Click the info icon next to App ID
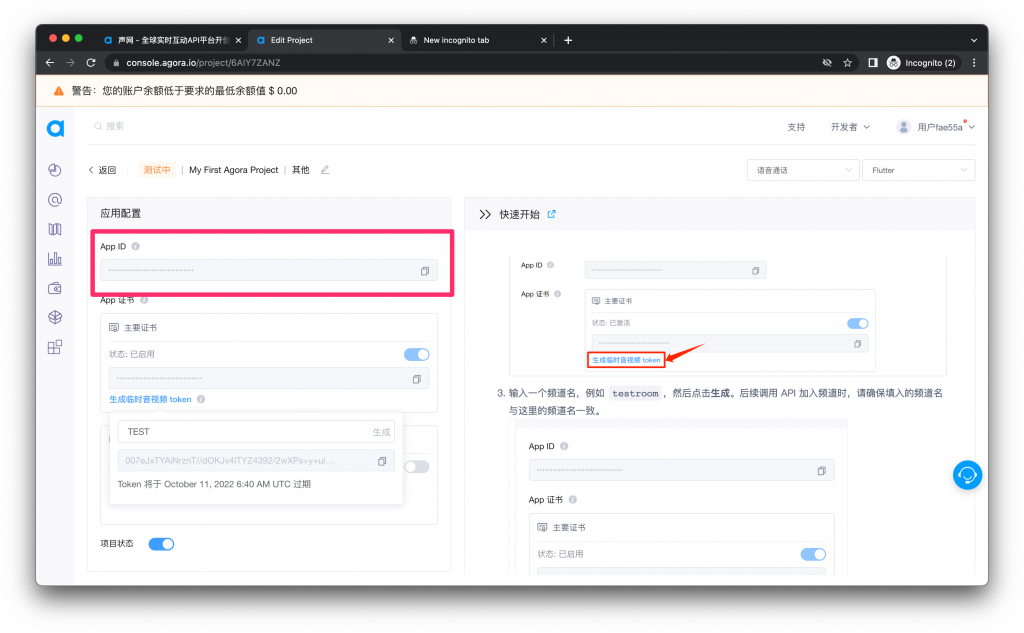Image resolution: width=1024 pixels, height=633 pixels. click(136, 246)
